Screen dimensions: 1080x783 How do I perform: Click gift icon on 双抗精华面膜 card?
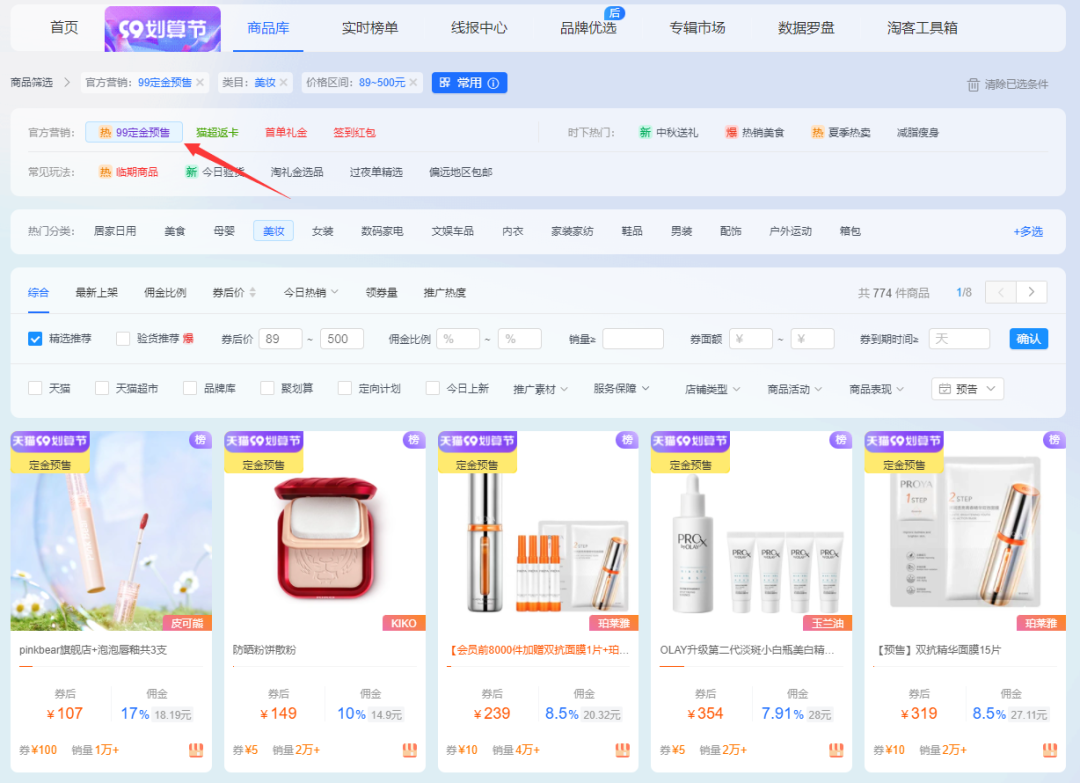point(1050,750)
